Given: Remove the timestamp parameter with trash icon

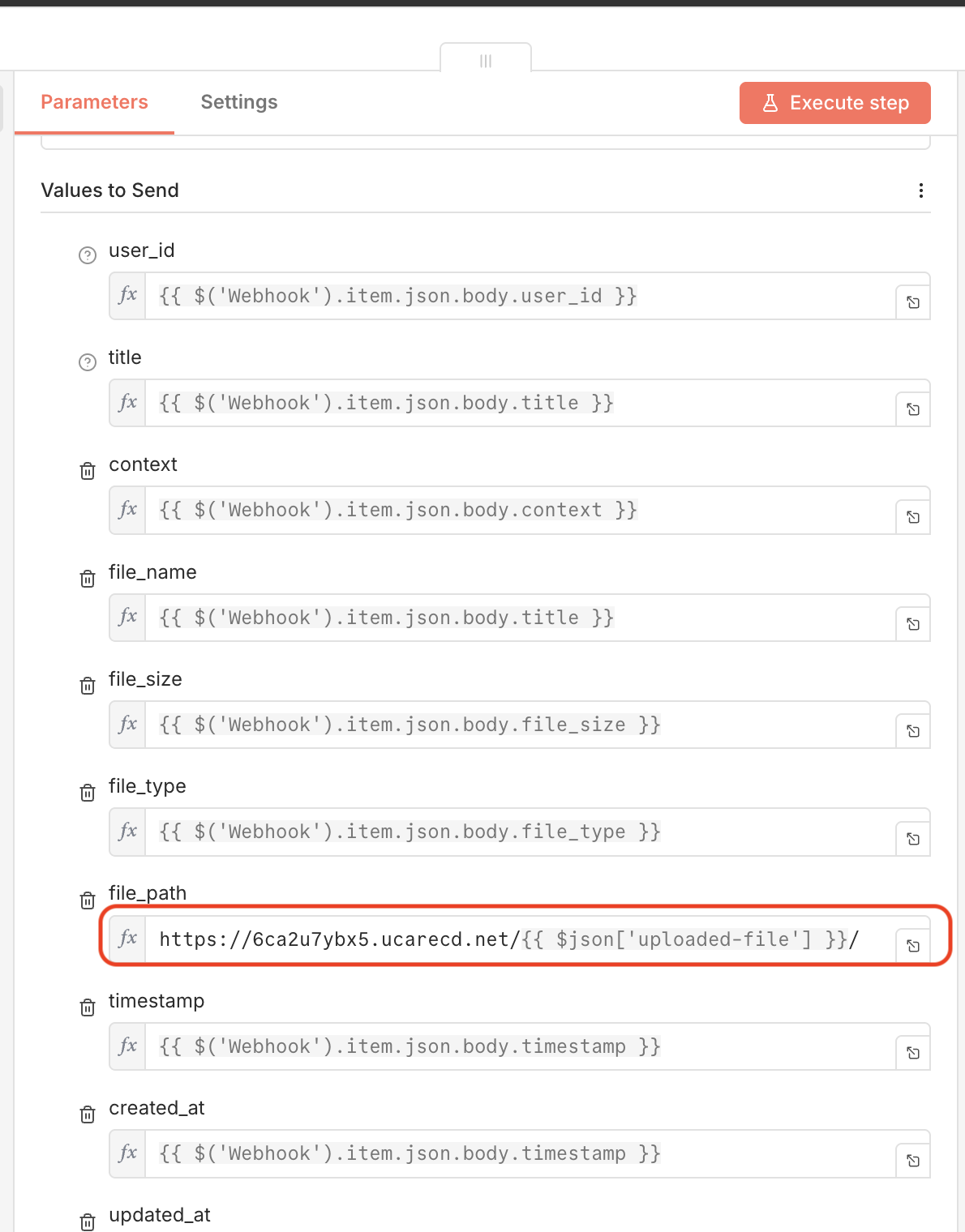Looking at the screenshot, I should [87, 1007].
